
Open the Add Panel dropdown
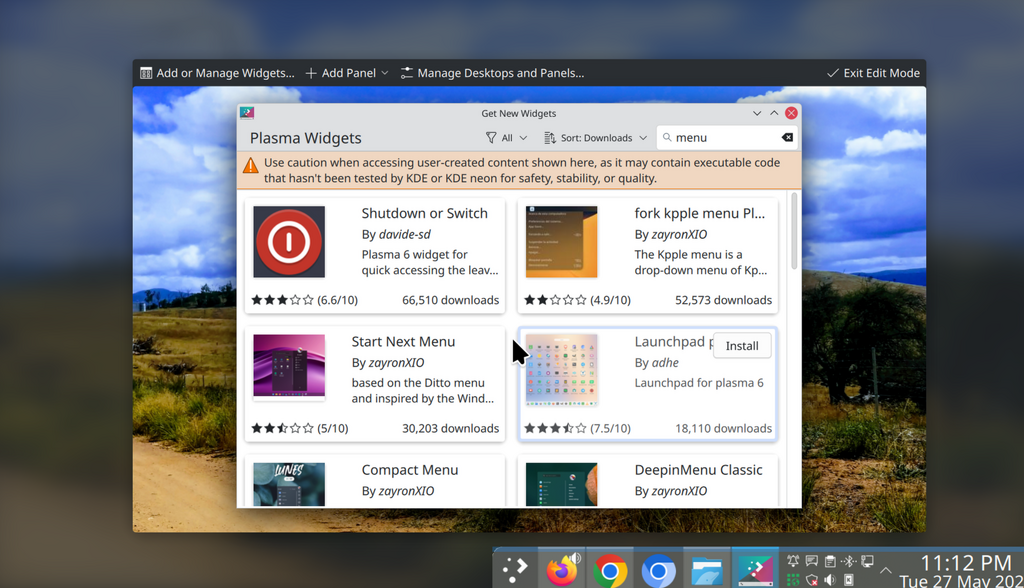347,73
